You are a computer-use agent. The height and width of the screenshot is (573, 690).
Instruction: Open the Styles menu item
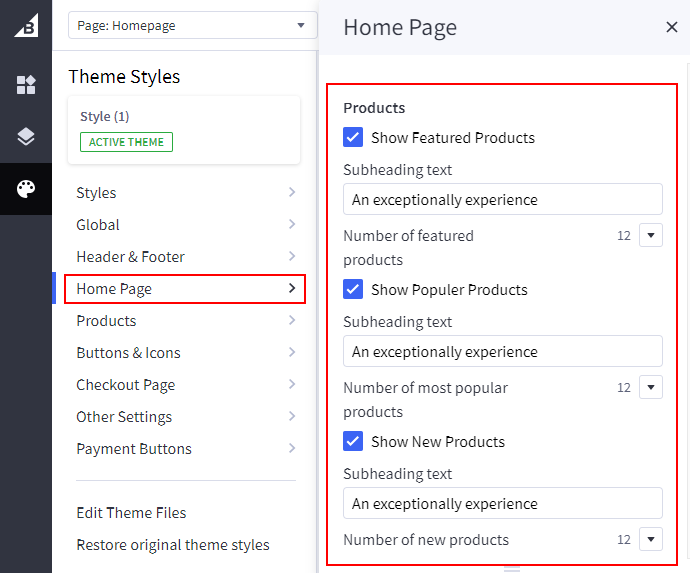pyautogui.click(x=185, y=193)
